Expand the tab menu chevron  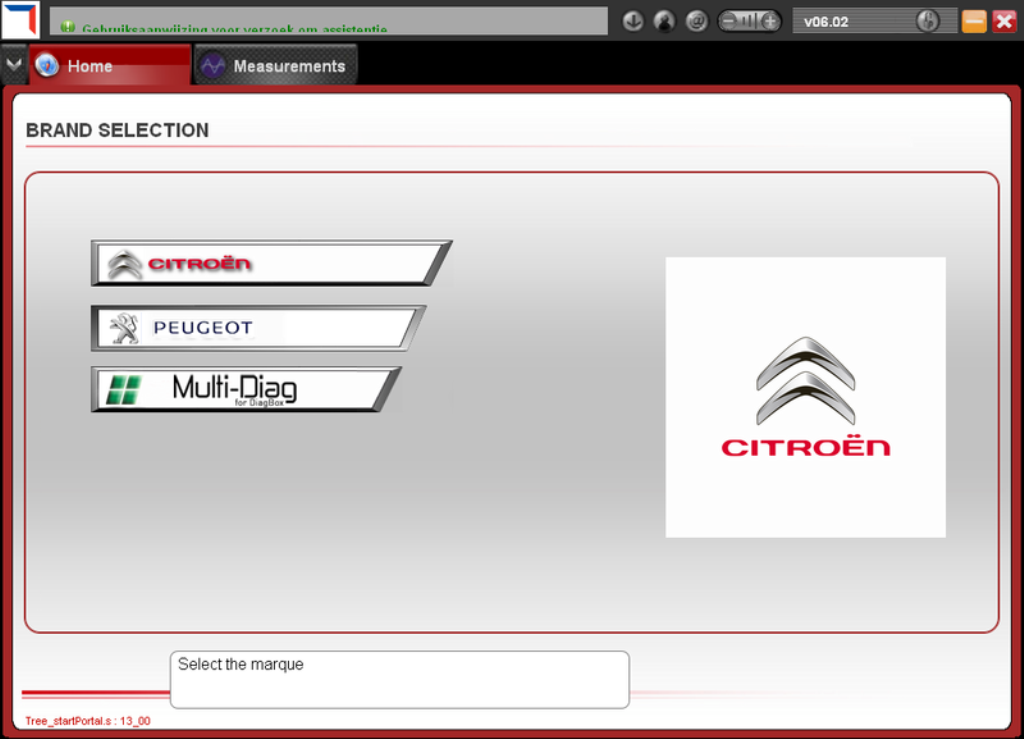[14, 65]
